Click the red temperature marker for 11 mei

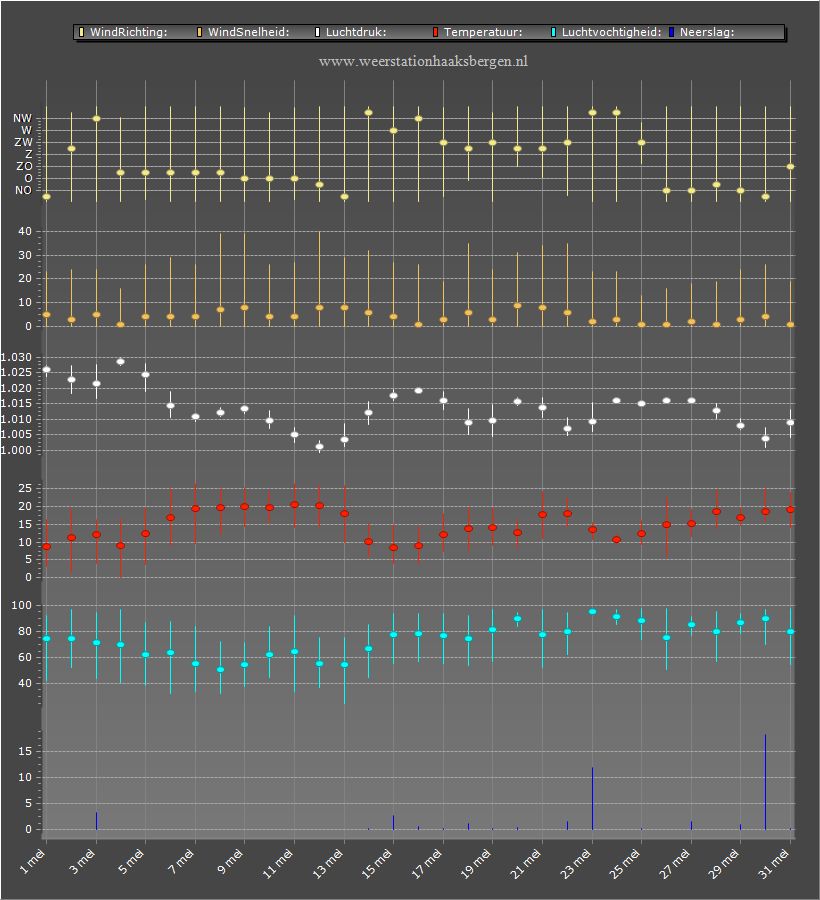294,505
